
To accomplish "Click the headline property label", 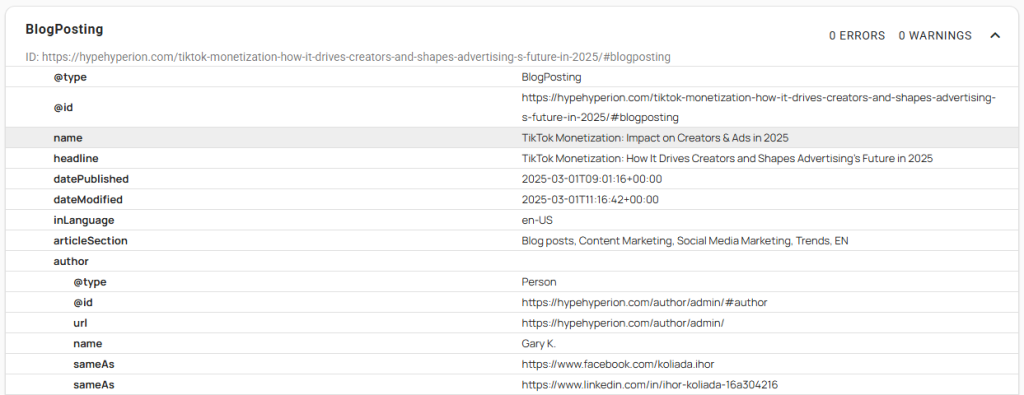I will (76, 158).
